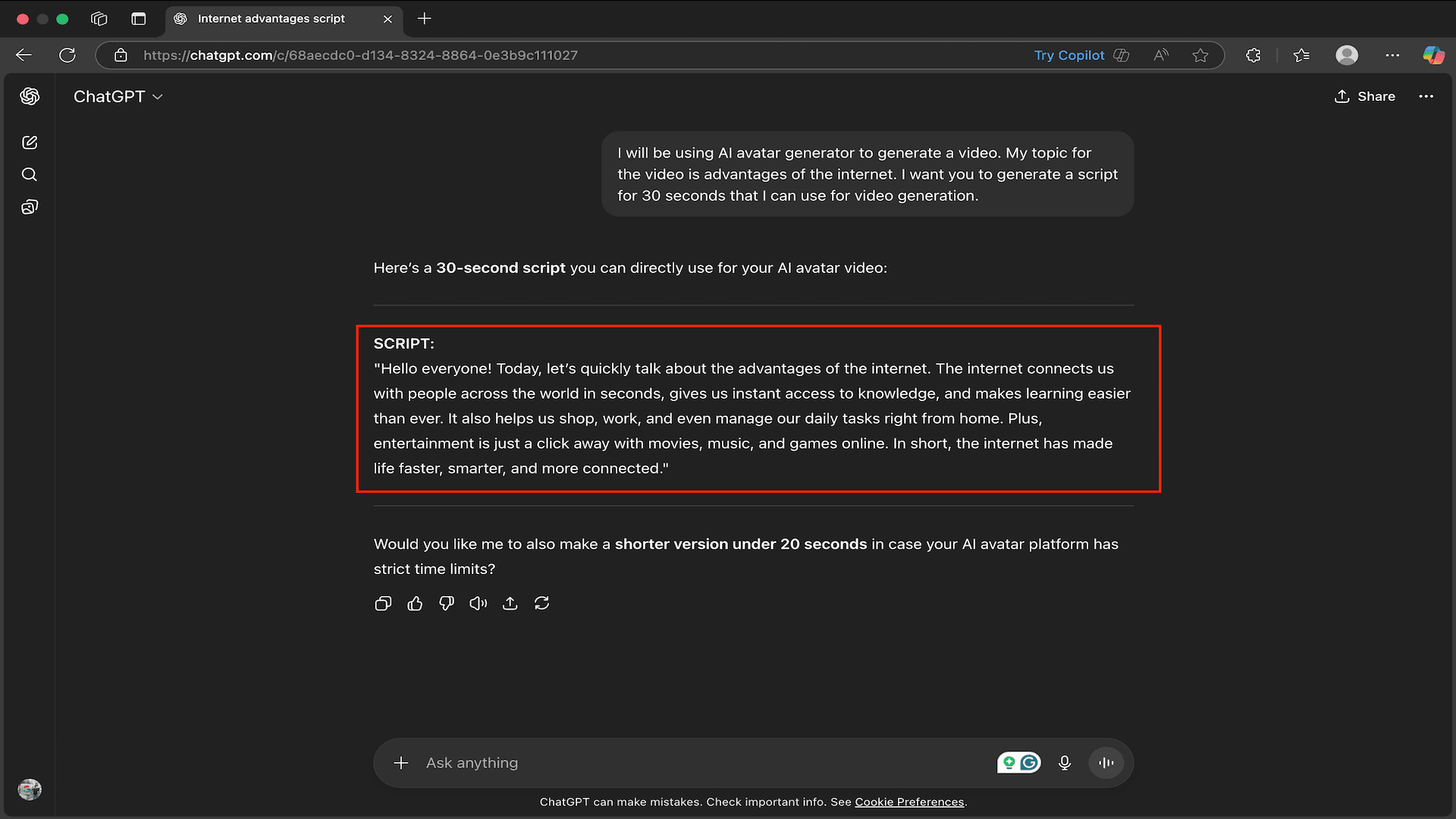
Task: Give the response a thumbs up
Action: 415,604
